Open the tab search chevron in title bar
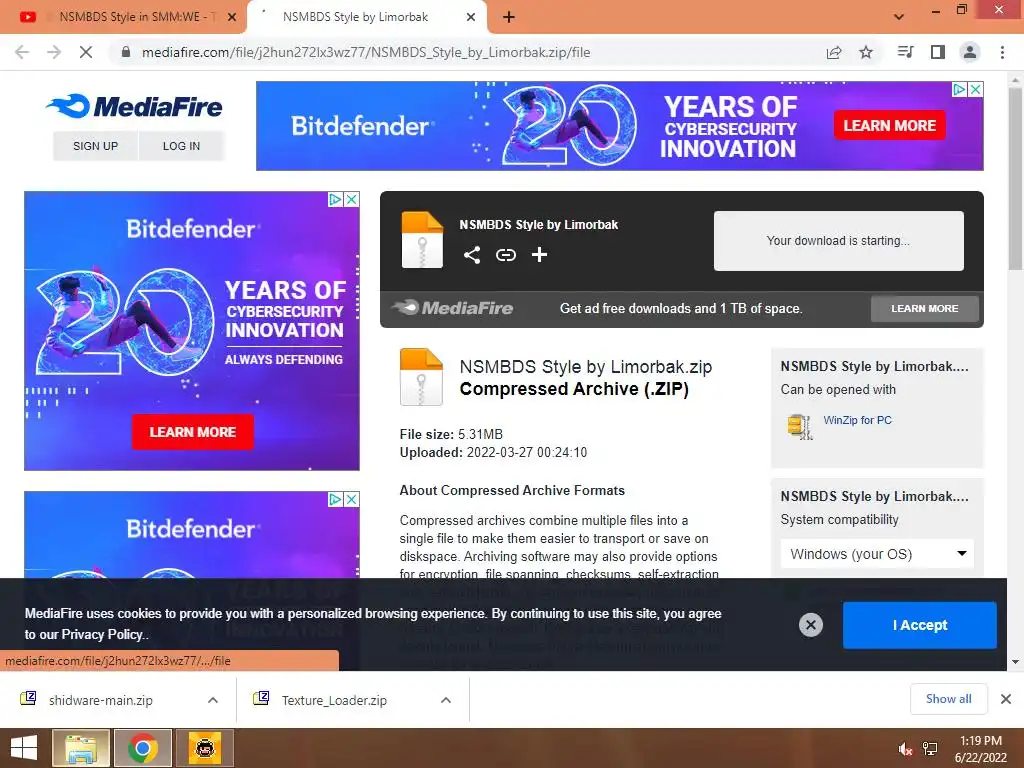The width and height of the screenshot is (1024, 768). point(899,17)
